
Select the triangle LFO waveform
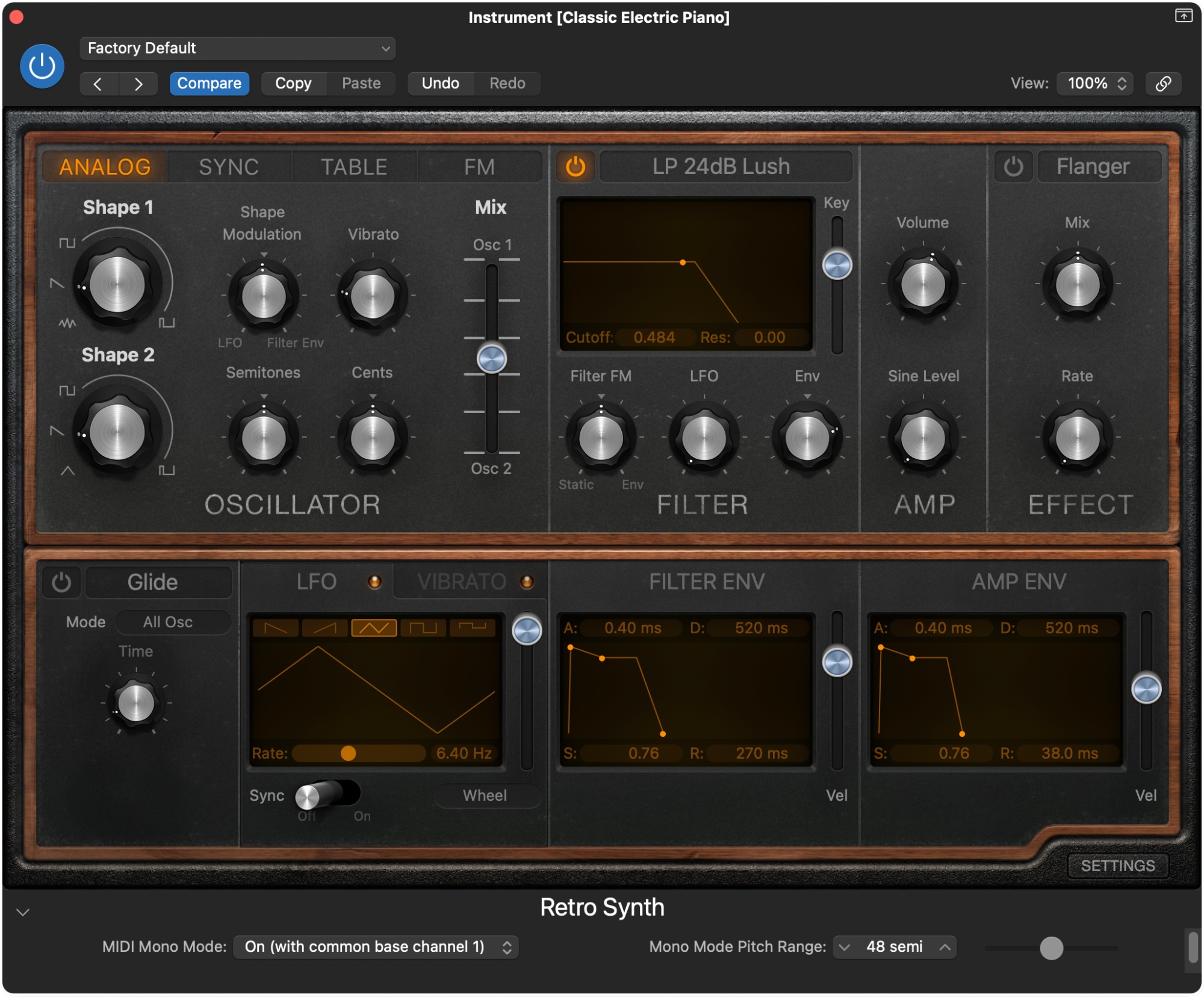pos(374,628)
